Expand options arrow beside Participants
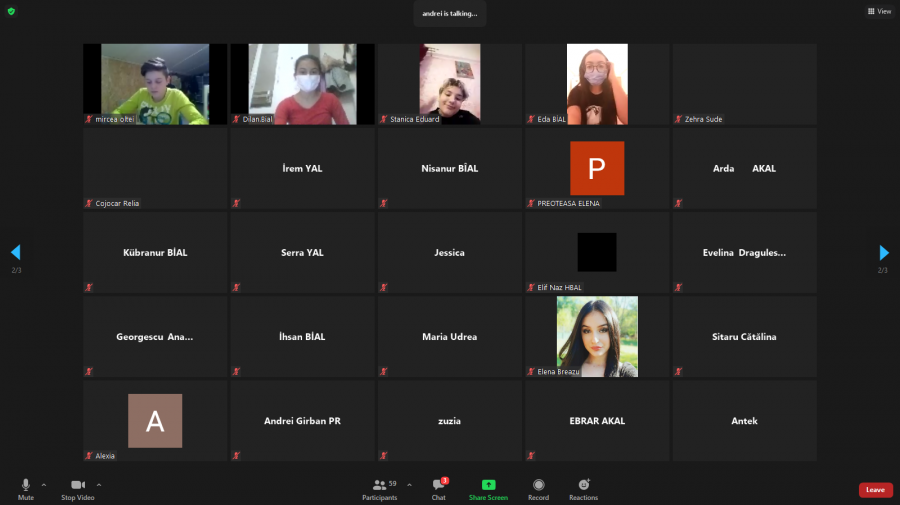The image size is (900, 505). [x=409, y=484]
